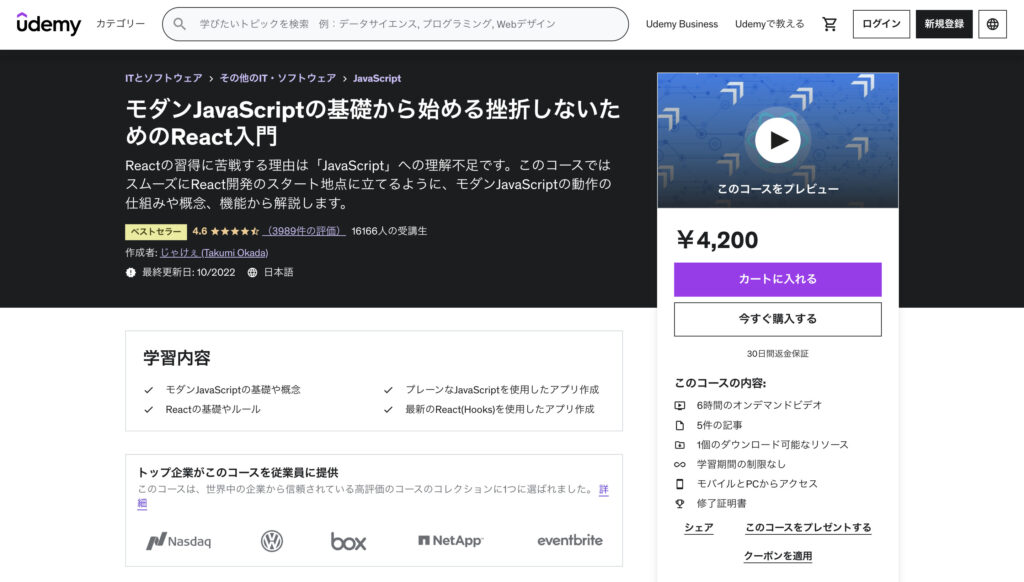Click このコースをプレゼントする link
This screenshot has height=582, width=1024.
808,528
